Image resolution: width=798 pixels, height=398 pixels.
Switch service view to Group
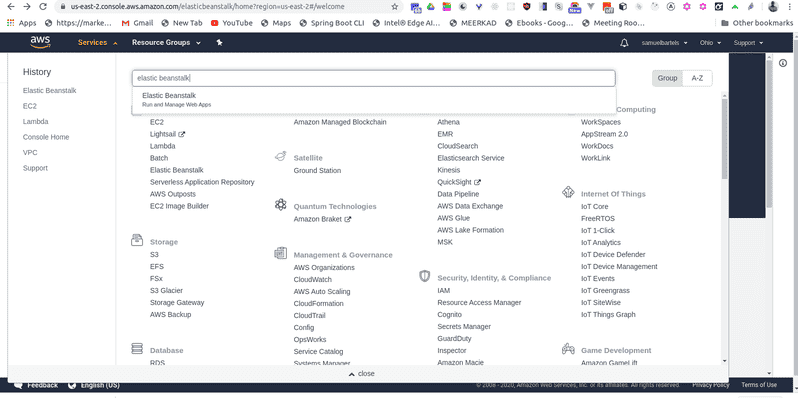click(x=667, y=78)
